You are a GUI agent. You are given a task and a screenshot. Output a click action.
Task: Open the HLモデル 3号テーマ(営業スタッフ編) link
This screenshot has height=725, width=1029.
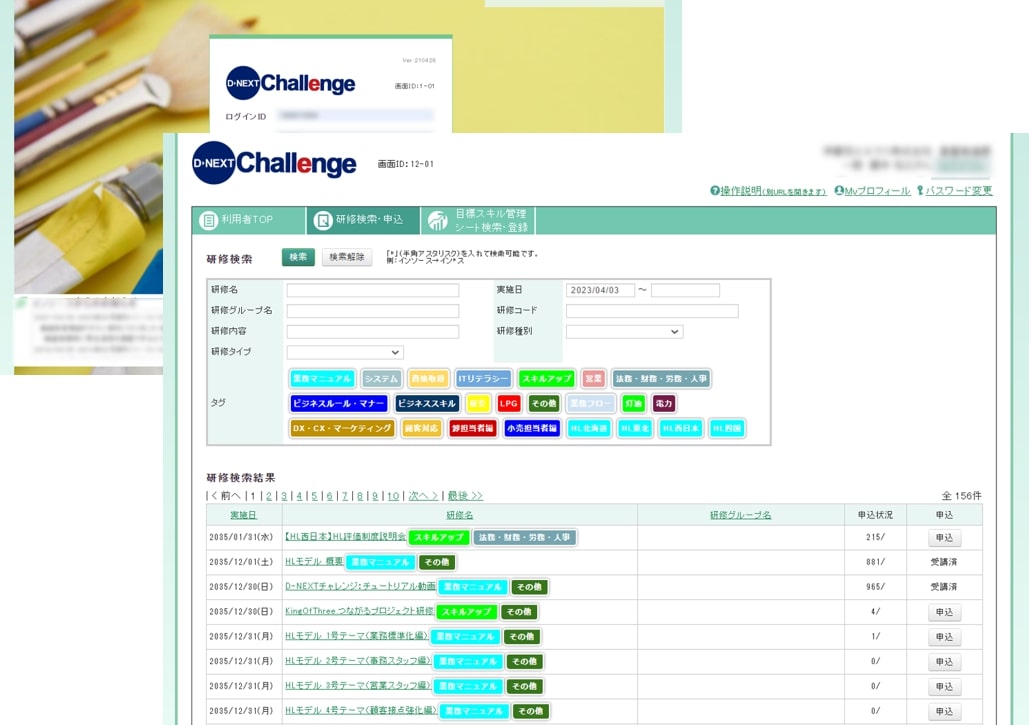358,686
